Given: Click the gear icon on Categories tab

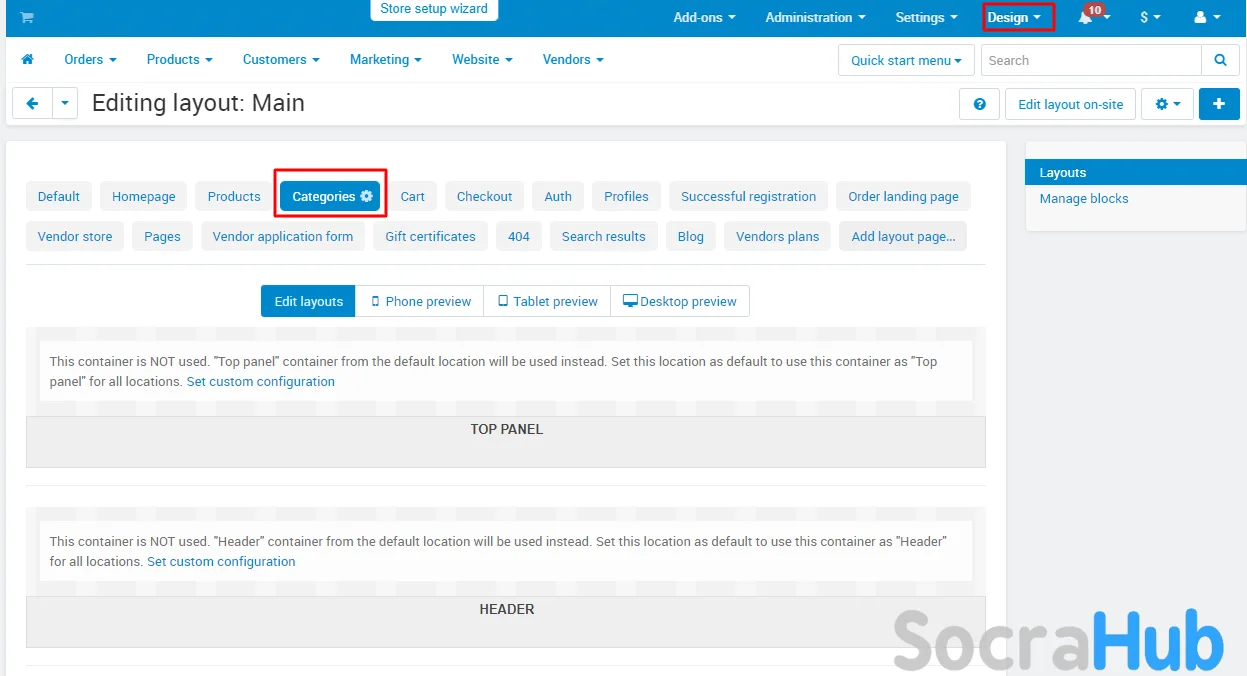Looking at the screenshot, I should pos(367,196).
